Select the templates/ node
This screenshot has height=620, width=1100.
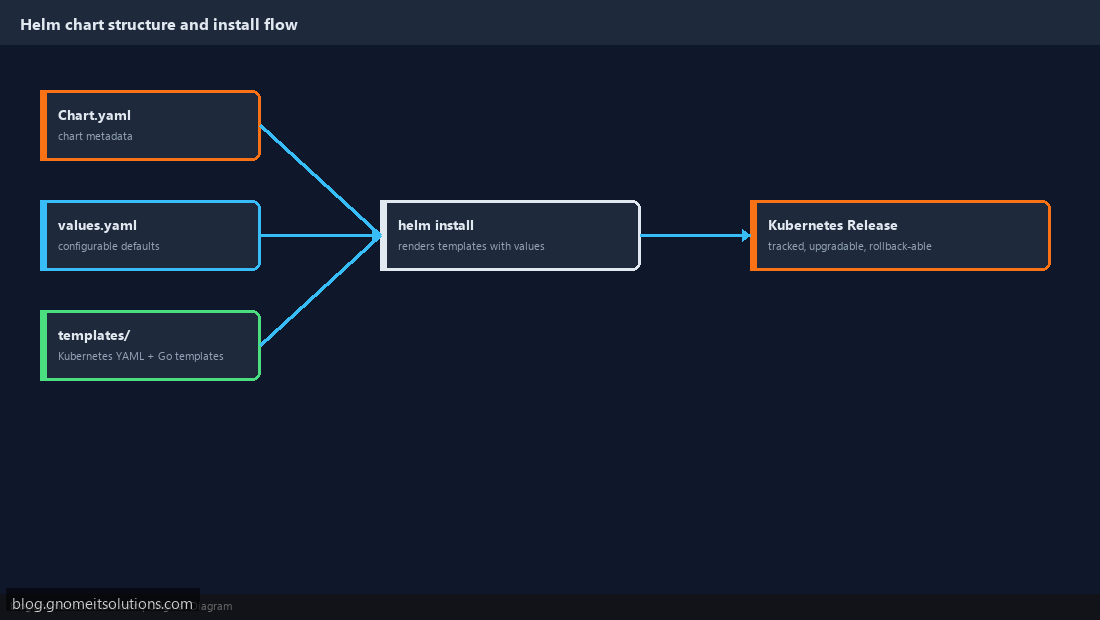coord(150,346)
